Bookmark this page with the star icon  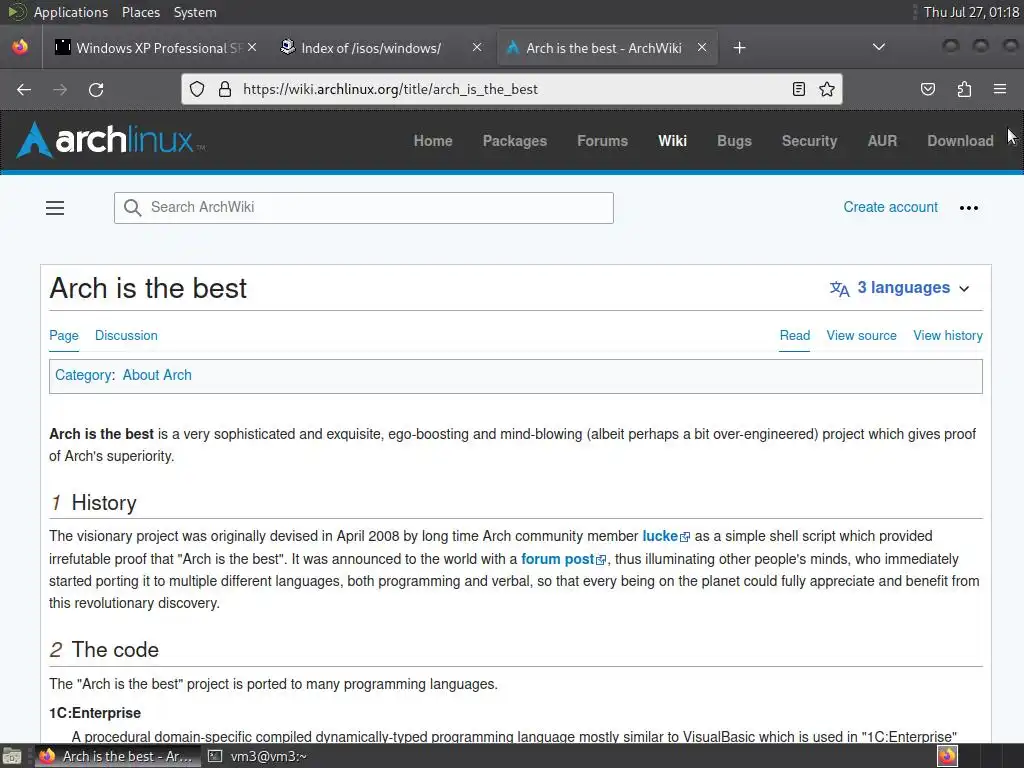tap(827, 89)
